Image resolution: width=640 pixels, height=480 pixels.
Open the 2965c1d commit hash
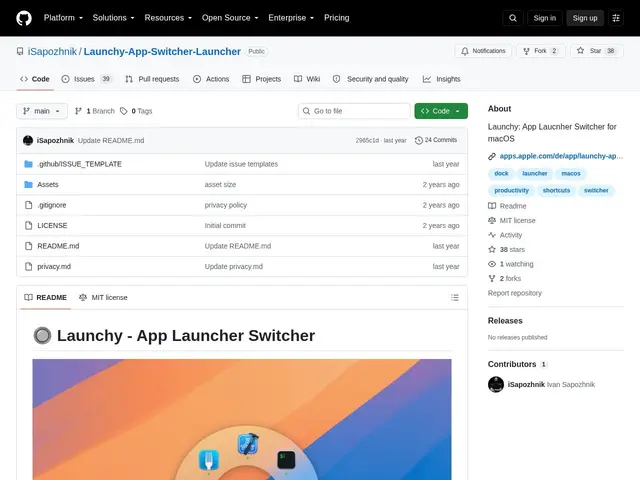tap(367, 140)
